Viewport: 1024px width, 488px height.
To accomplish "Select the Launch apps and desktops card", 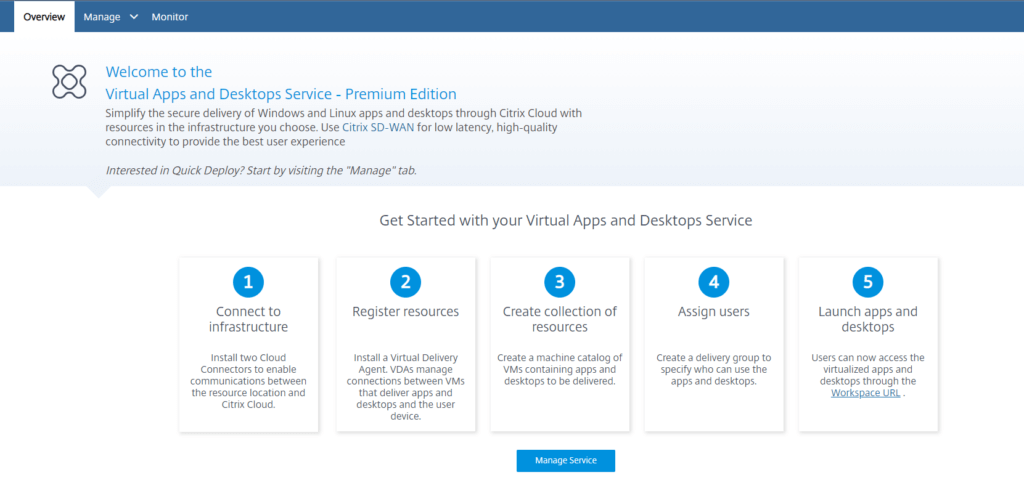I will [868, 344].
